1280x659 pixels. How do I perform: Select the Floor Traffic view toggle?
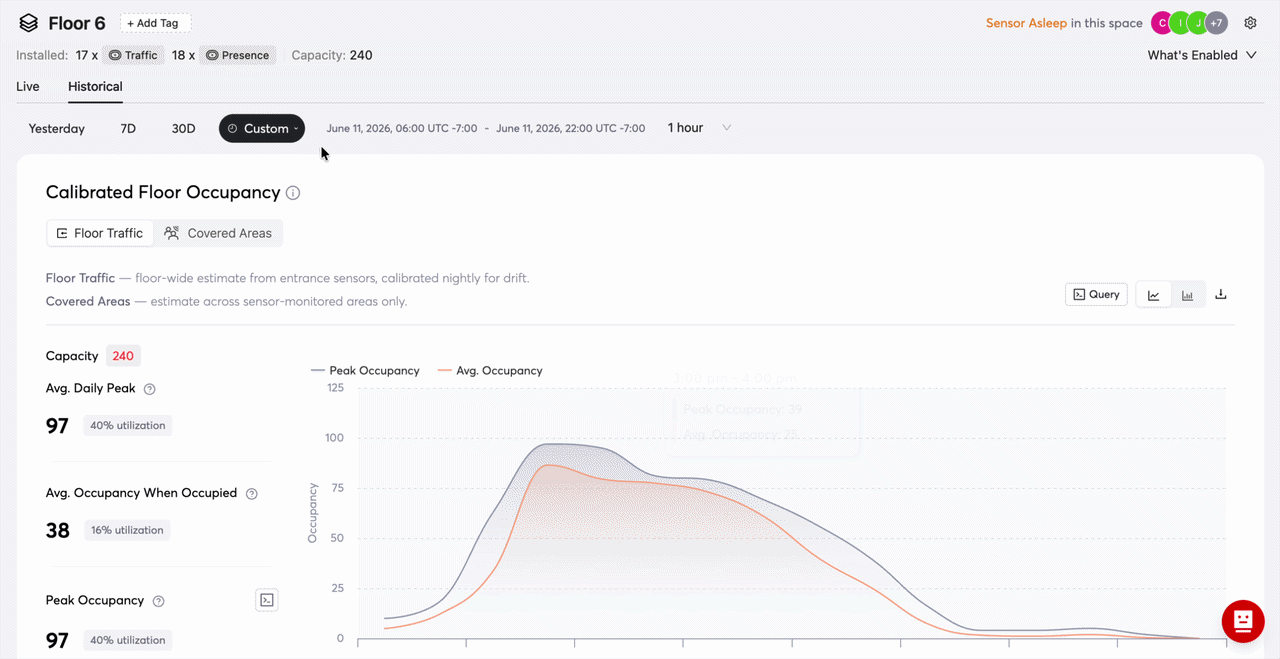[100, 233]
